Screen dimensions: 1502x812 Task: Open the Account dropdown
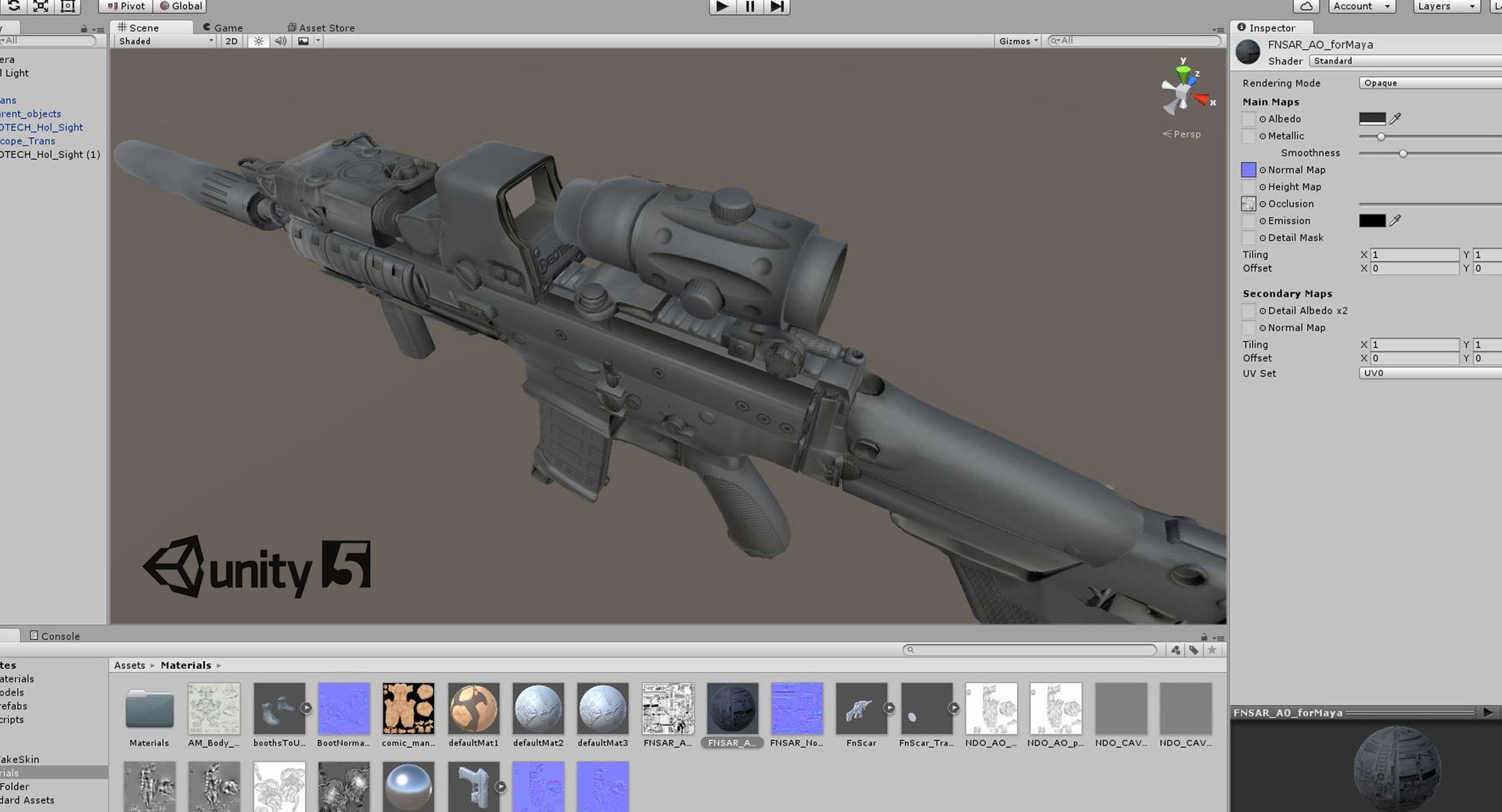pyautogui.click(x=1362, y=6)
